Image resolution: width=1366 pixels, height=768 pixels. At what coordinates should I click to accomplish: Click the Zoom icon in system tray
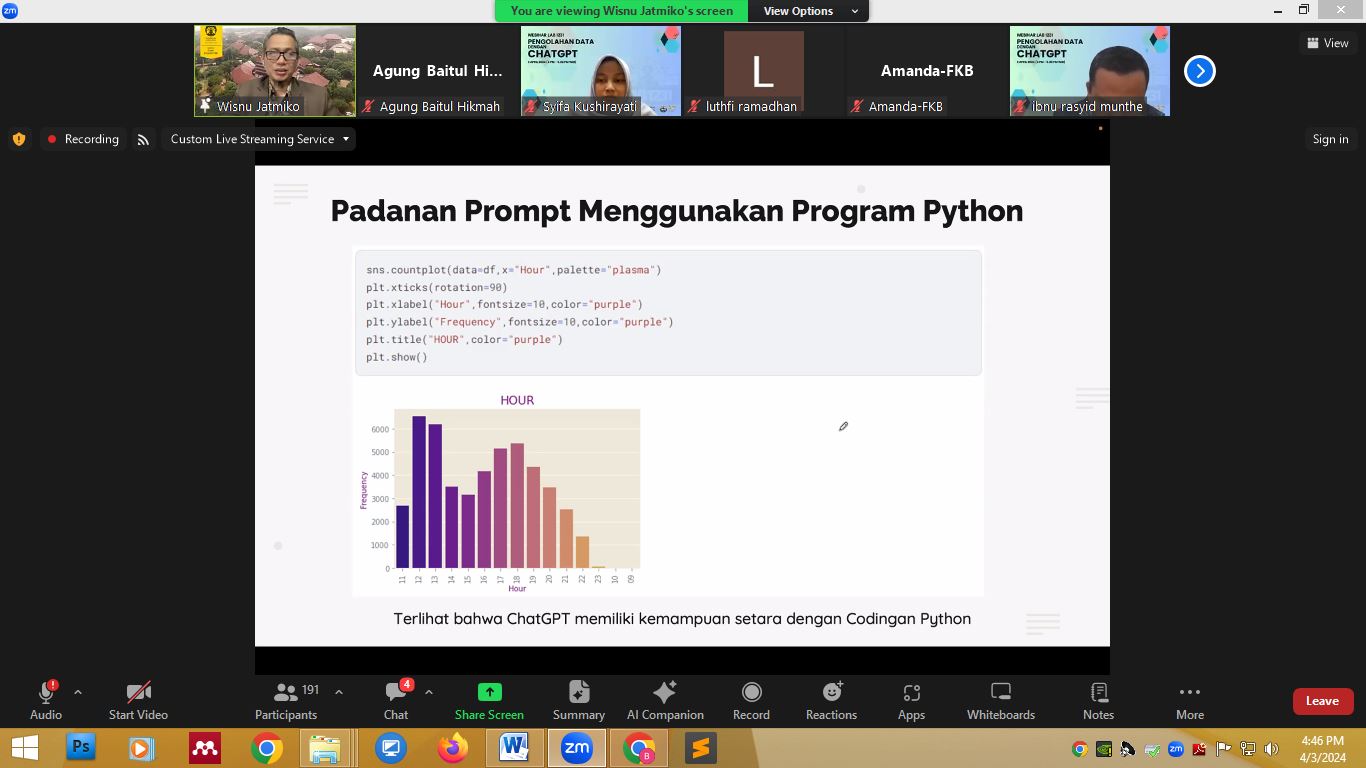tap(1176, 749)
